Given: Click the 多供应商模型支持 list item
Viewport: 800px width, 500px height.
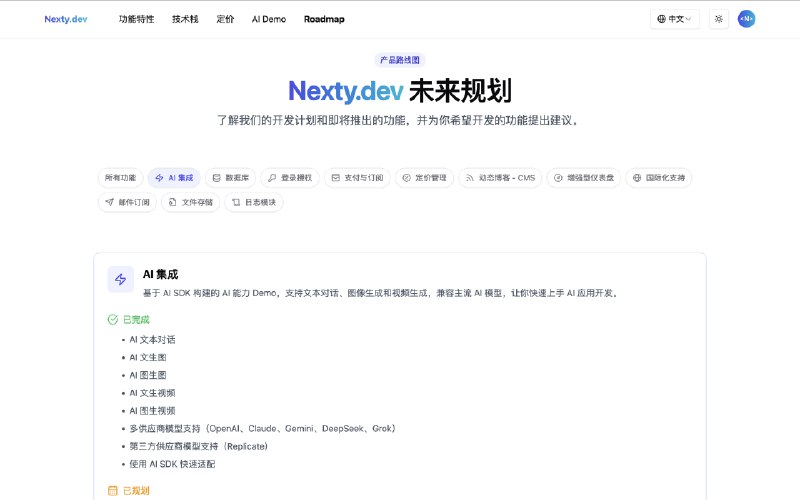Looking at the screenshot, I should pos(262,429).
